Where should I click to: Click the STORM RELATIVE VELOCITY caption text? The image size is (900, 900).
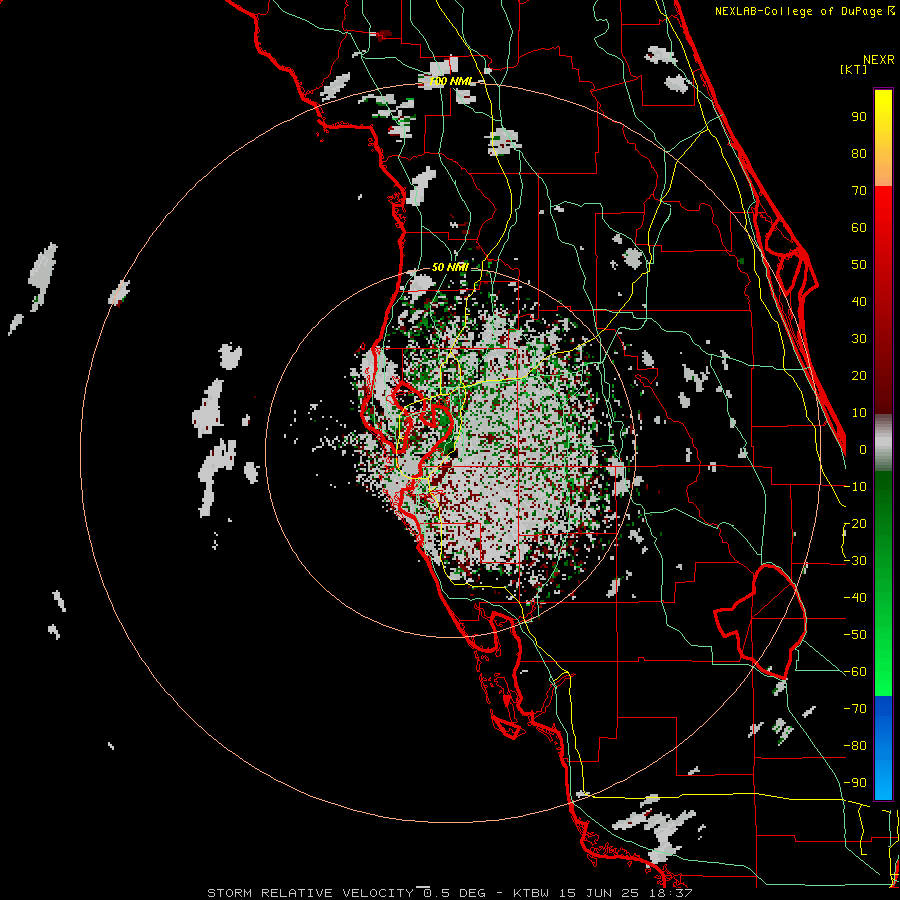pyautogui.click(x=310, y=893)
